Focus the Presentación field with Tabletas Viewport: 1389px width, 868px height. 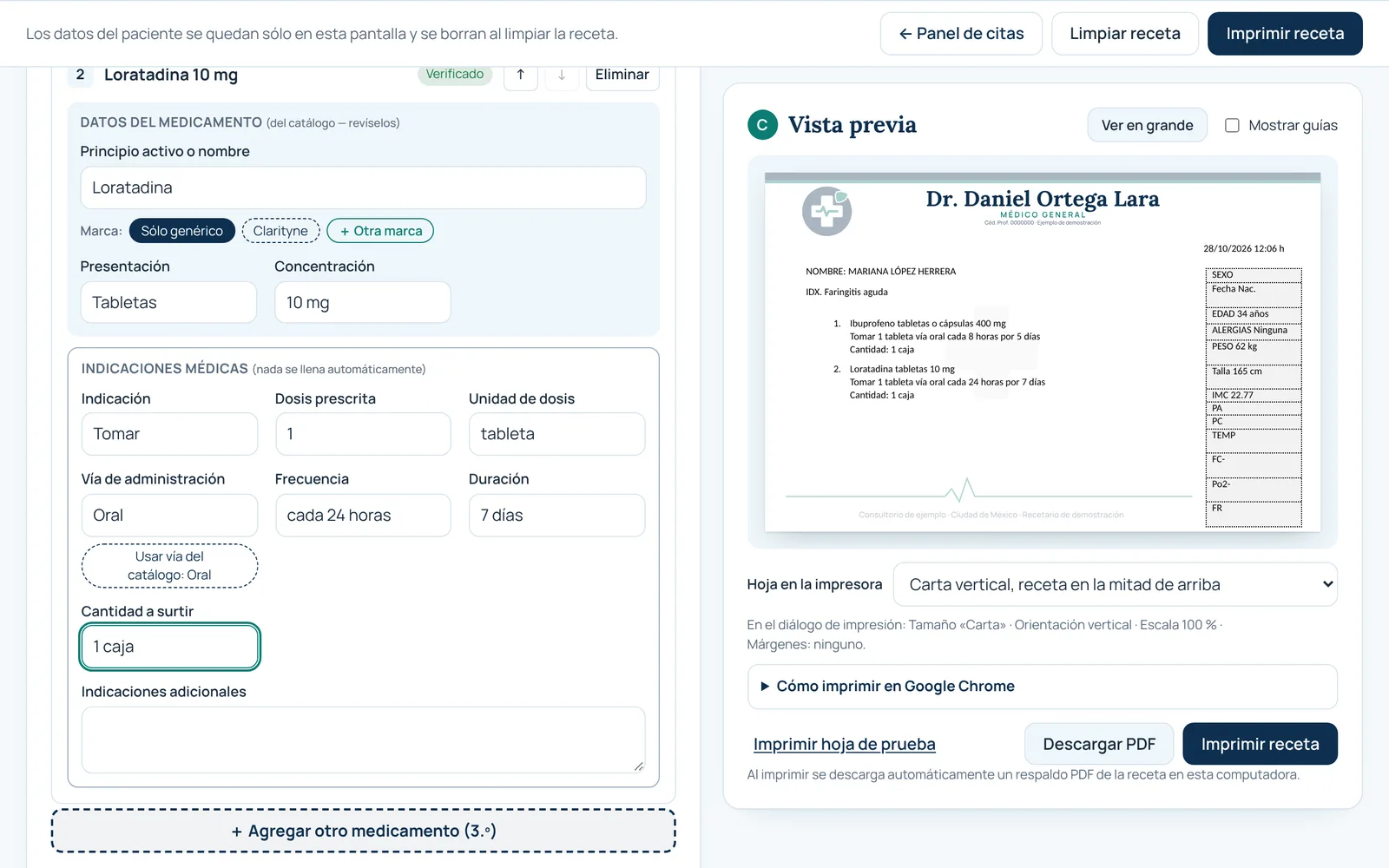[x=168, y=302]
